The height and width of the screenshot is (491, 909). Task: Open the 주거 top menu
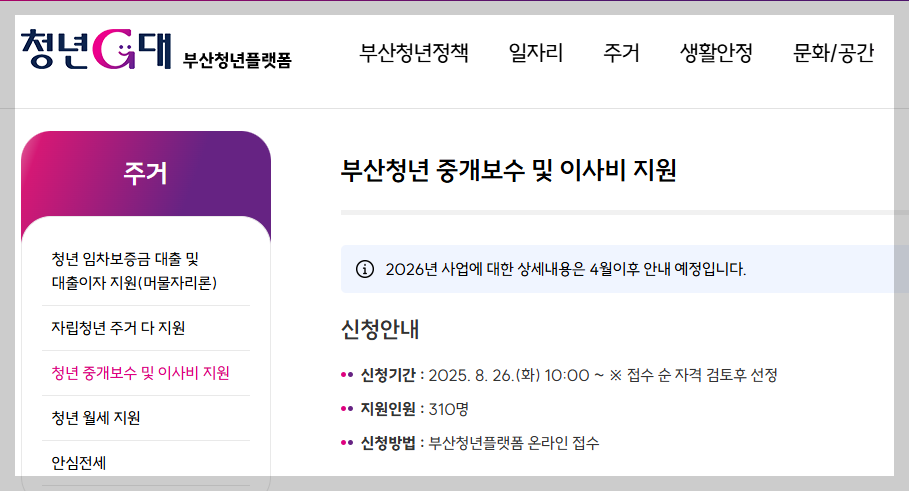tap(621, 53)
